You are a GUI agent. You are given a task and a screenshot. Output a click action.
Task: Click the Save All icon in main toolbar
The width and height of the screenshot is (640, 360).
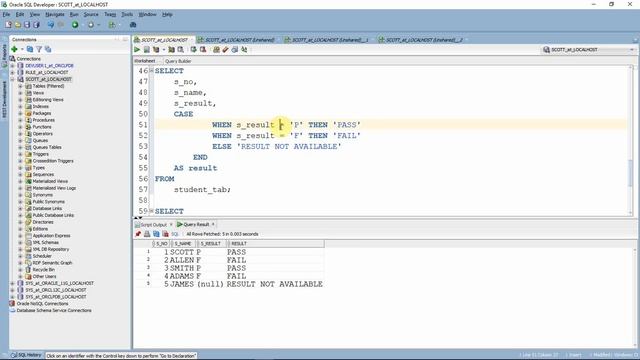point(36,25)
